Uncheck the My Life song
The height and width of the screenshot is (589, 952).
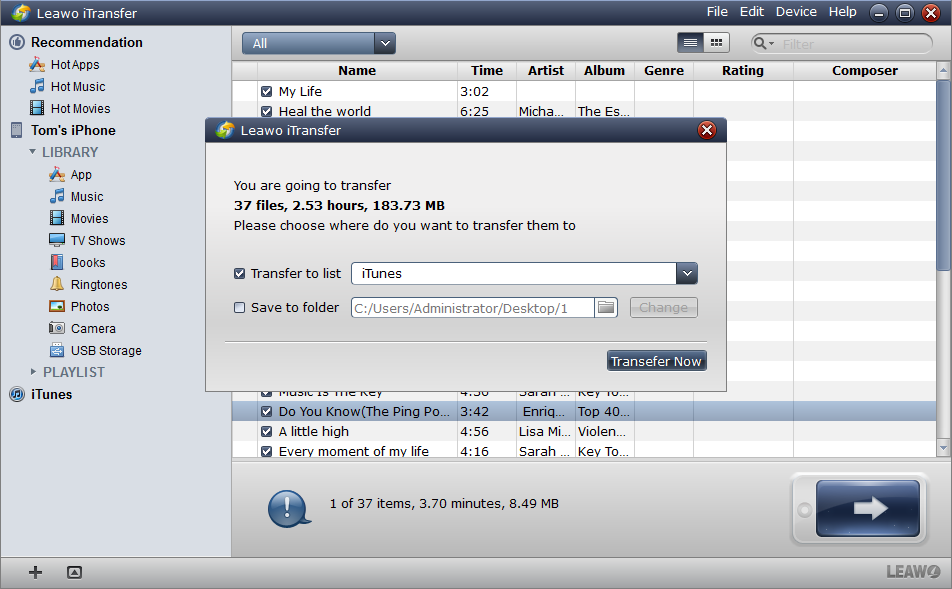(266, 91)
